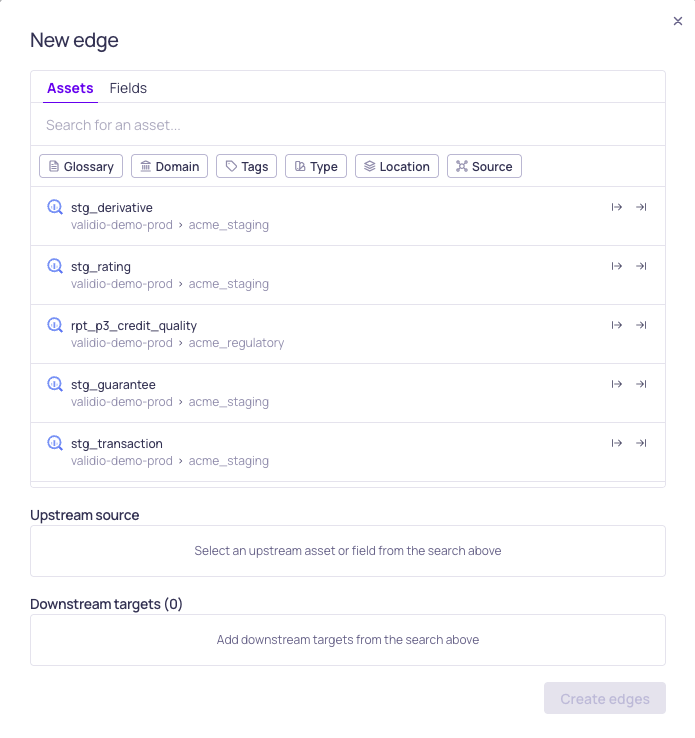695x738 pixels.
Task: Open the Glossary filter
Action: pos(81,166)
